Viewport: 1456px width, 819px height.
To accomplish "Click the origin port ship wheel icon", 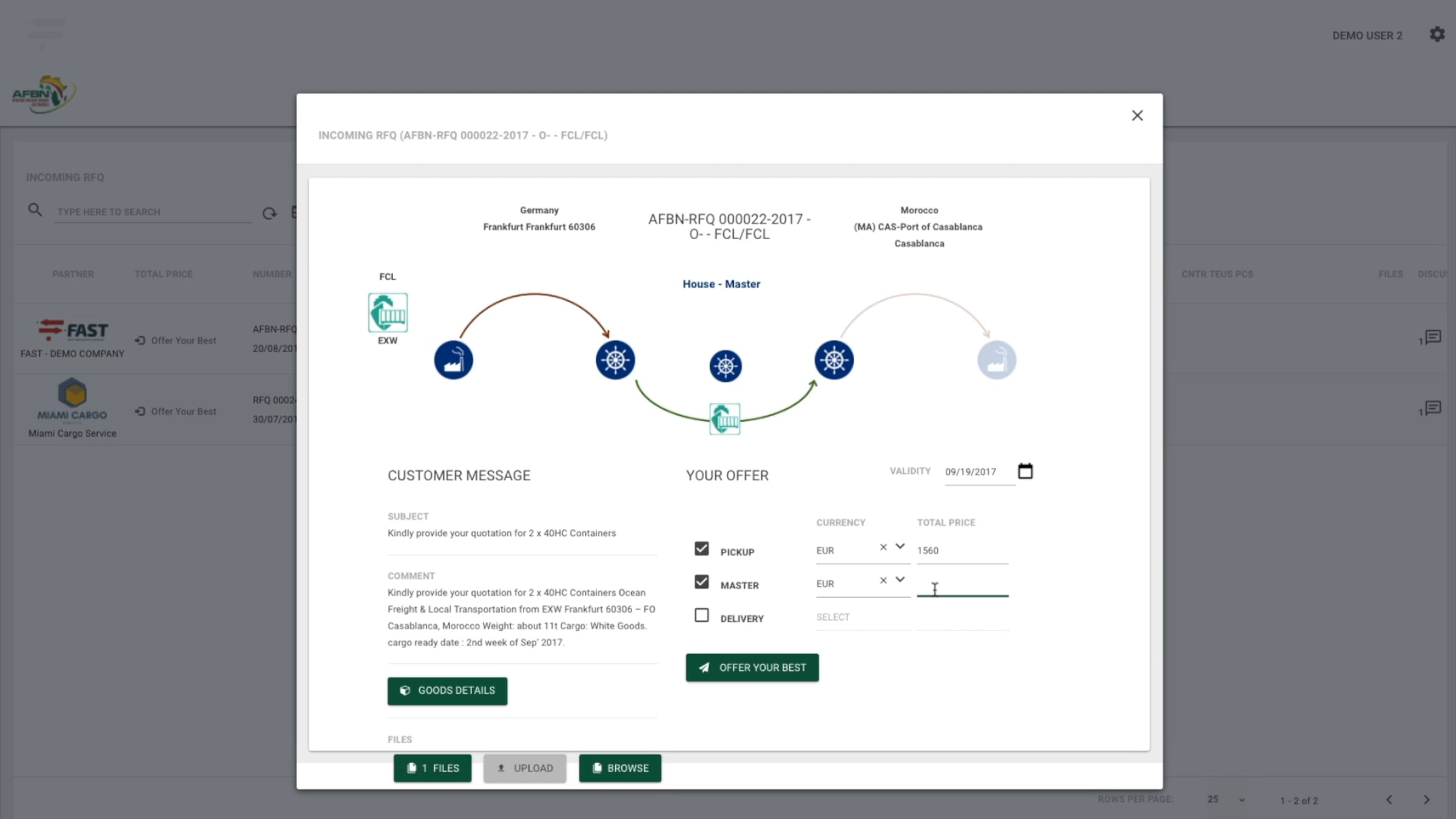I will point(615,360).
